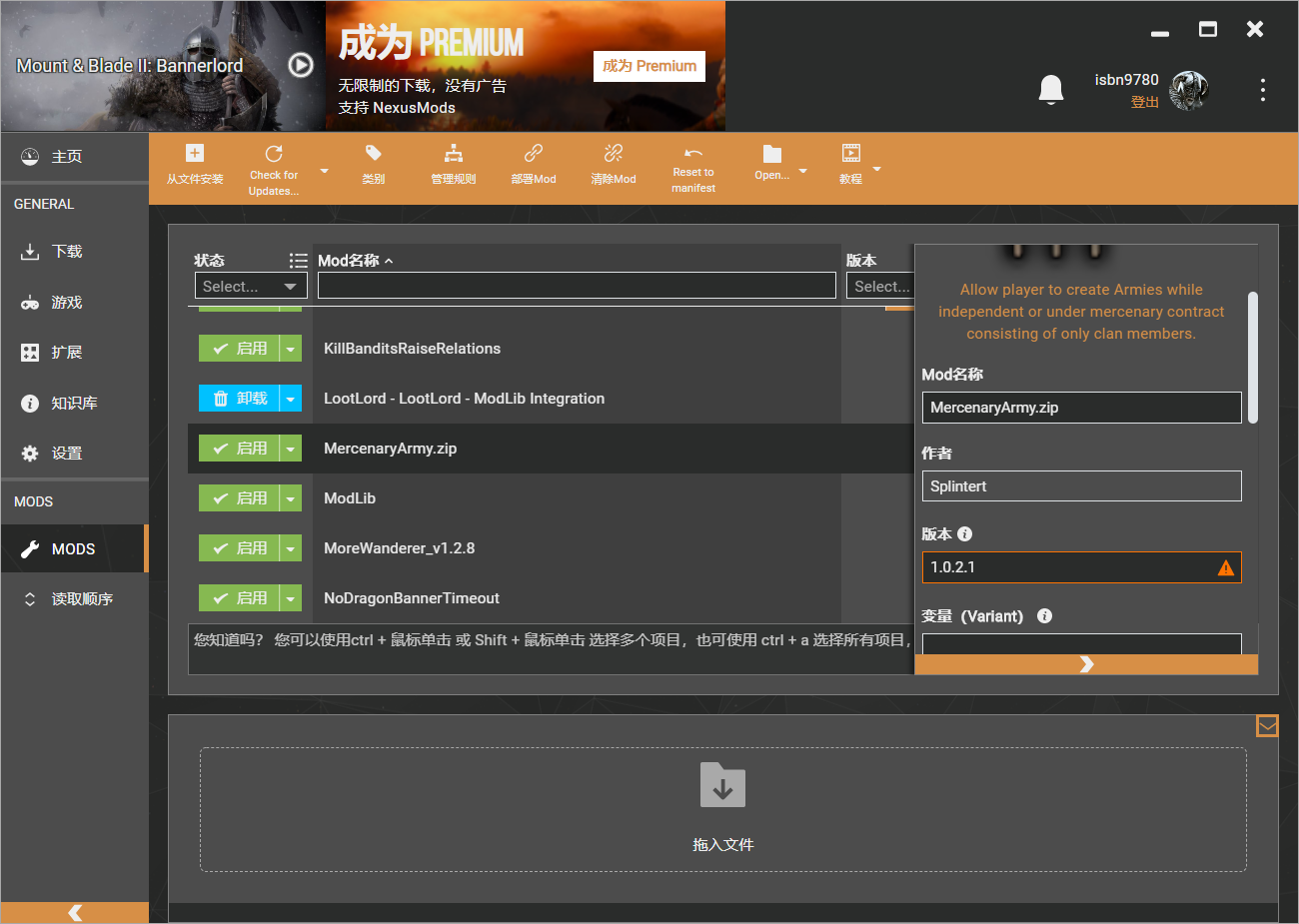Viewport: 1299px width, 924px height.
Task: Click the 成为 Premium button
Action: pyautogui.click(x=649, y=66)
